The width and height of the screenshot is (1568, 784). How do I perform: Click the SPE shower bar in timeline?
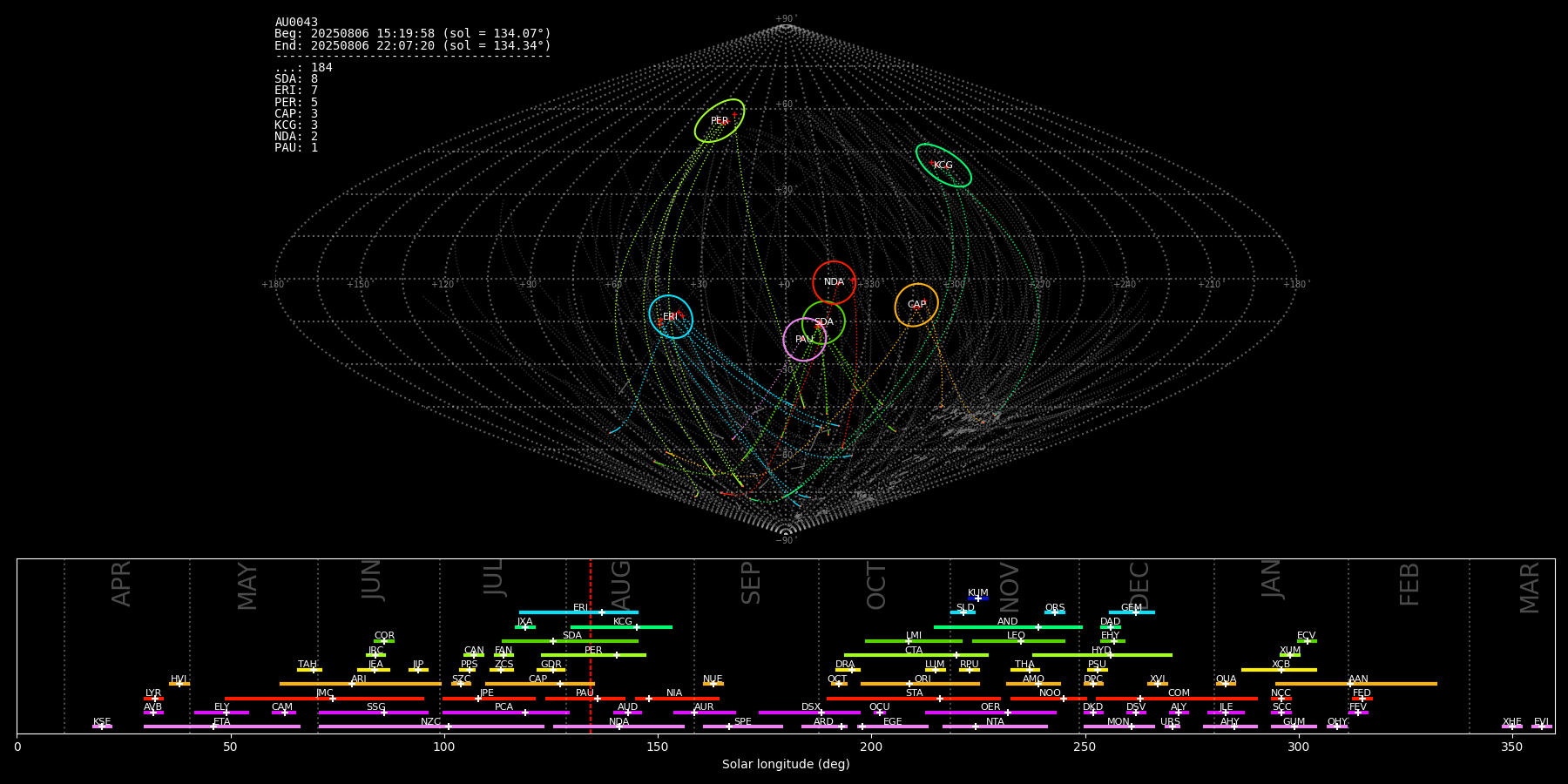coord(743,727)
